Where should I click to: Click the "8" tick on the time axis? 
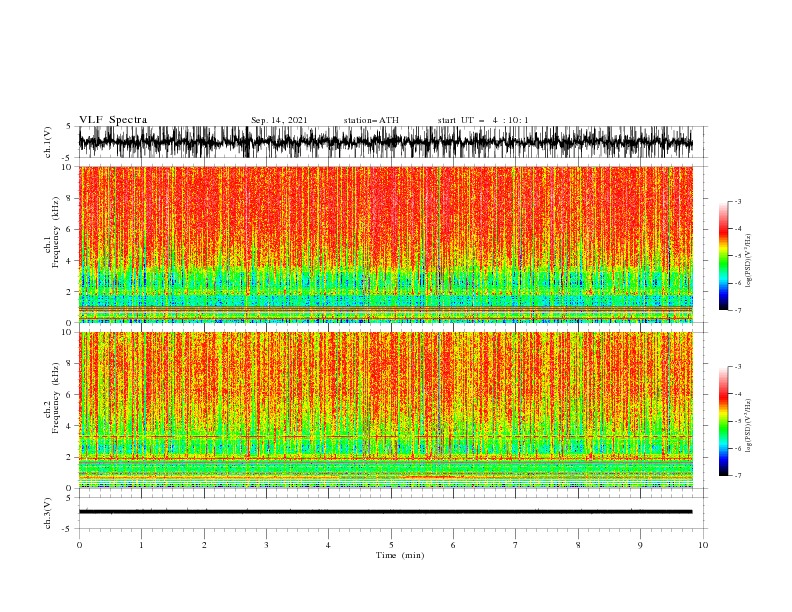click(x=578, y=545)
